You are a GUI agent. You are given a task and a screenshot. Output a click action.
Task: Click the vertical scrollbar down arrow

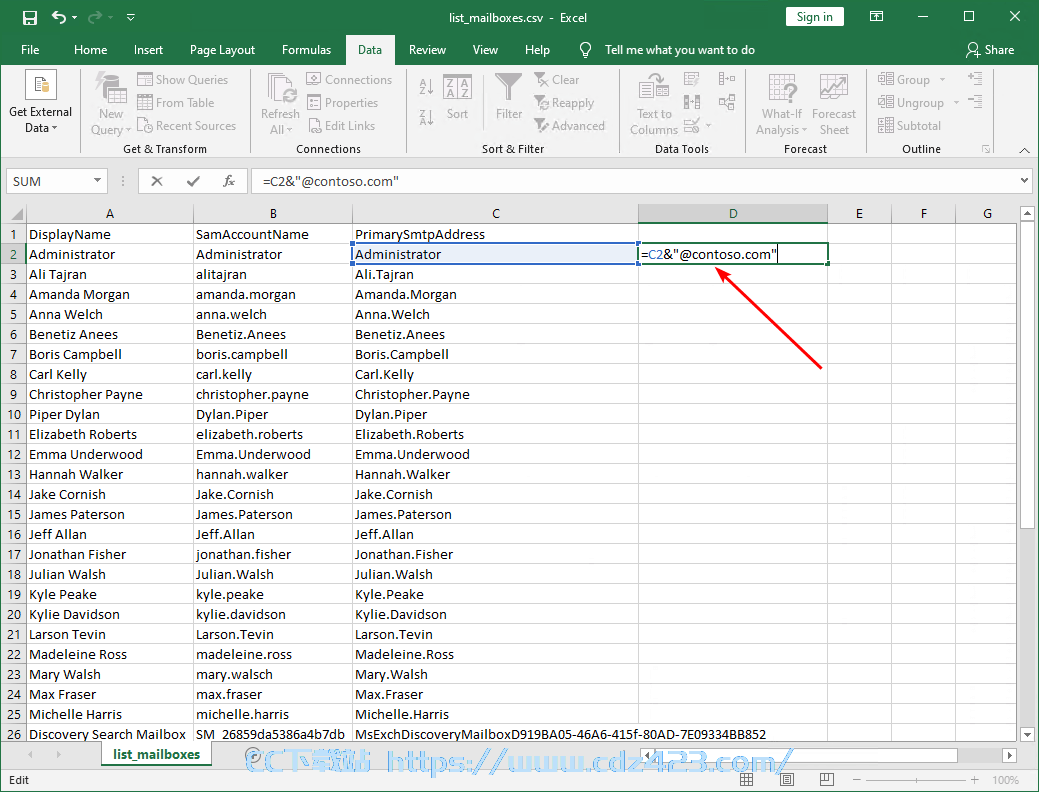pyautogui.click(x=1027, y=734)
